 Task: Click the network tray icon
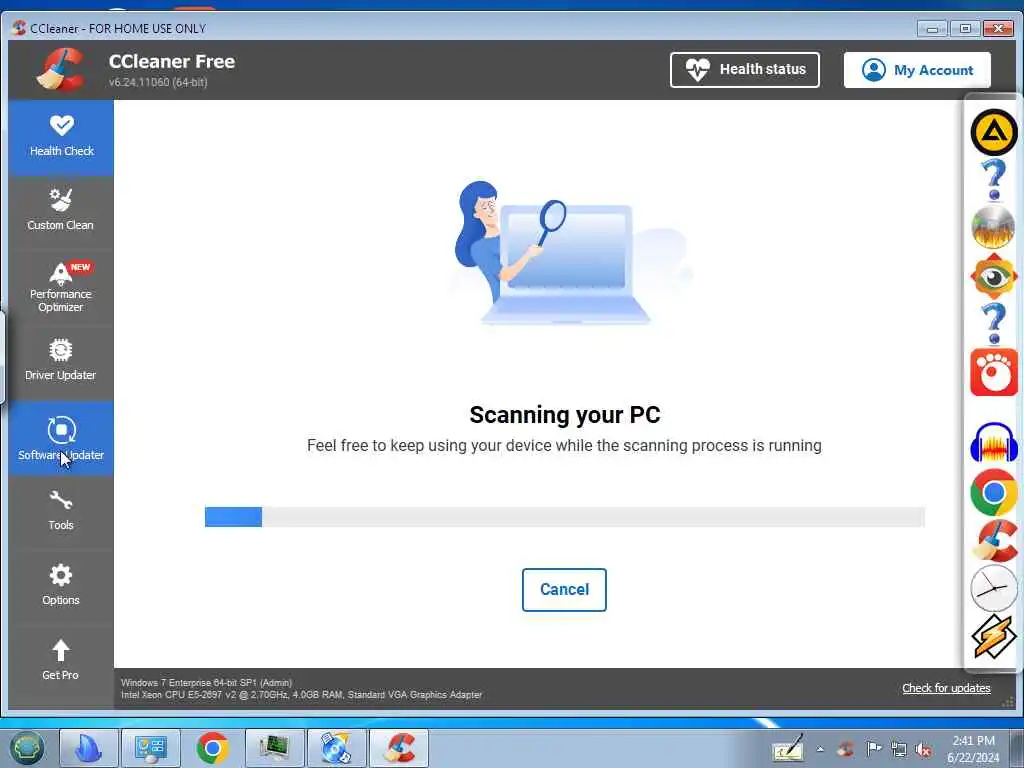pyautogui.click(x=899, y=749)
